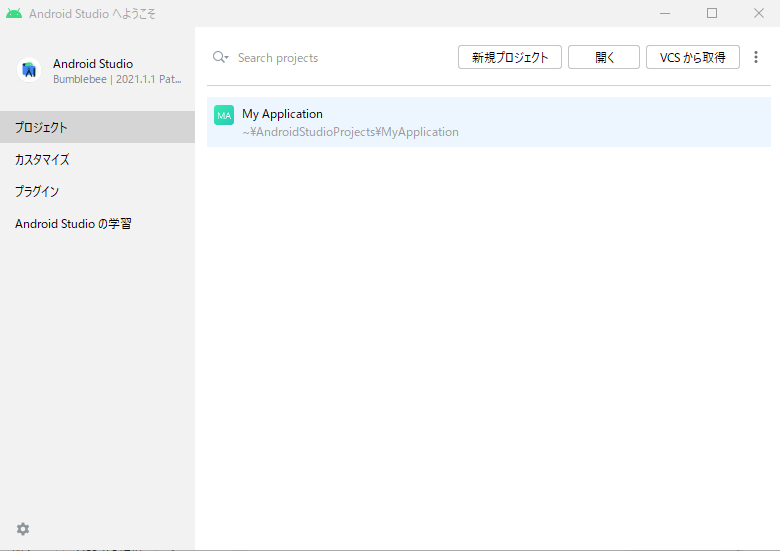Minimize the Android Studio welcome window

[665, 13]
